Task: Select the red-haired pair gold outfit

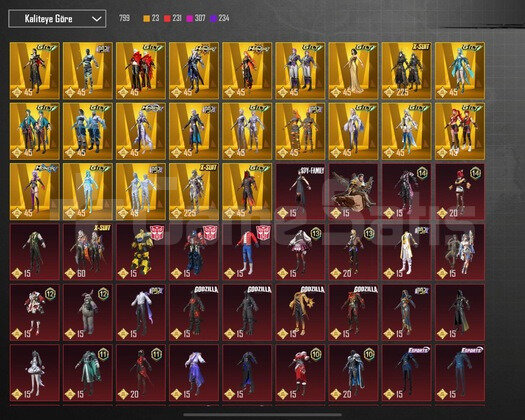Action: click(x=460, y=131)
